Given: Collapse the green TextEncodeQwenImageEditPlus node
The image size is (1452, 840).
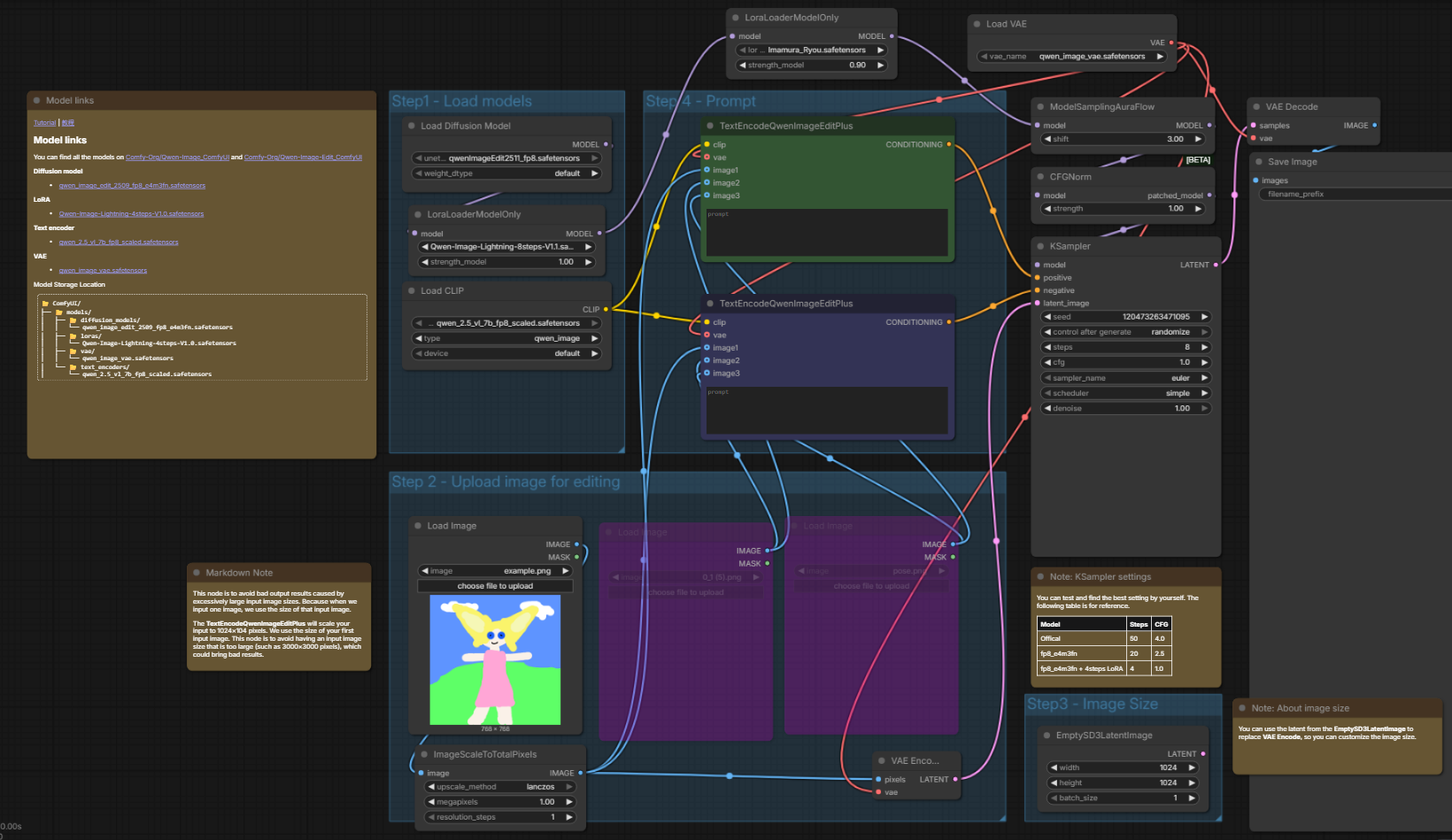Looking at the screenshot, I should coord(710,126).
